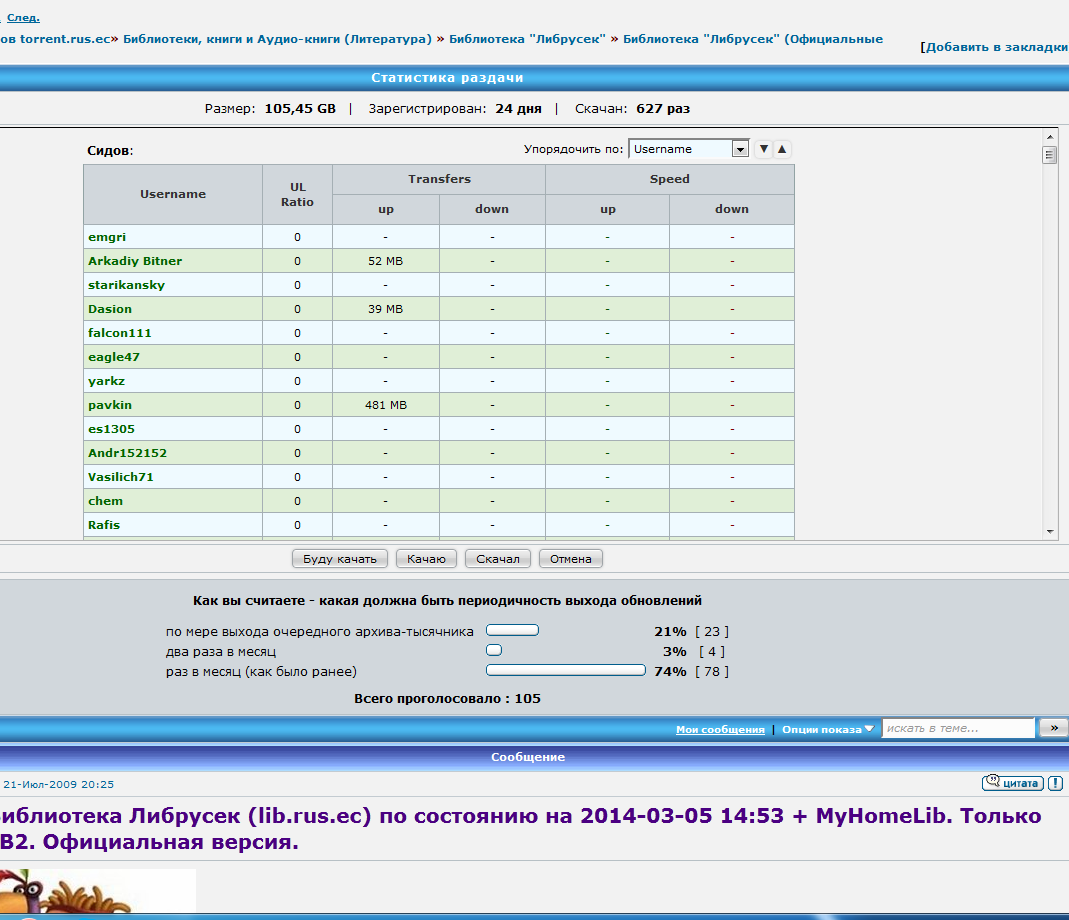Click the UL Ratio column header

(297, 194)
